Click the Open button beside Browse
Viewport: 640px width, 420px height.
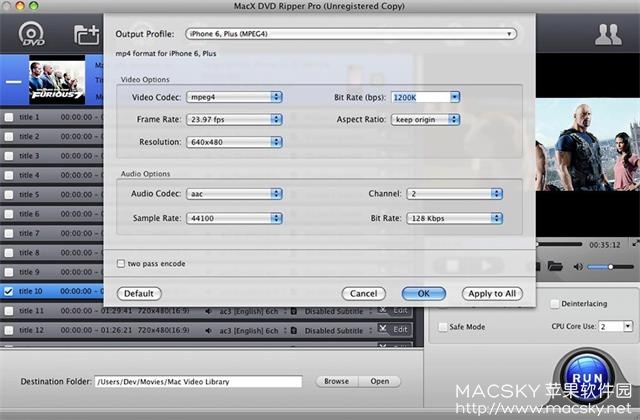coord(379,381)
